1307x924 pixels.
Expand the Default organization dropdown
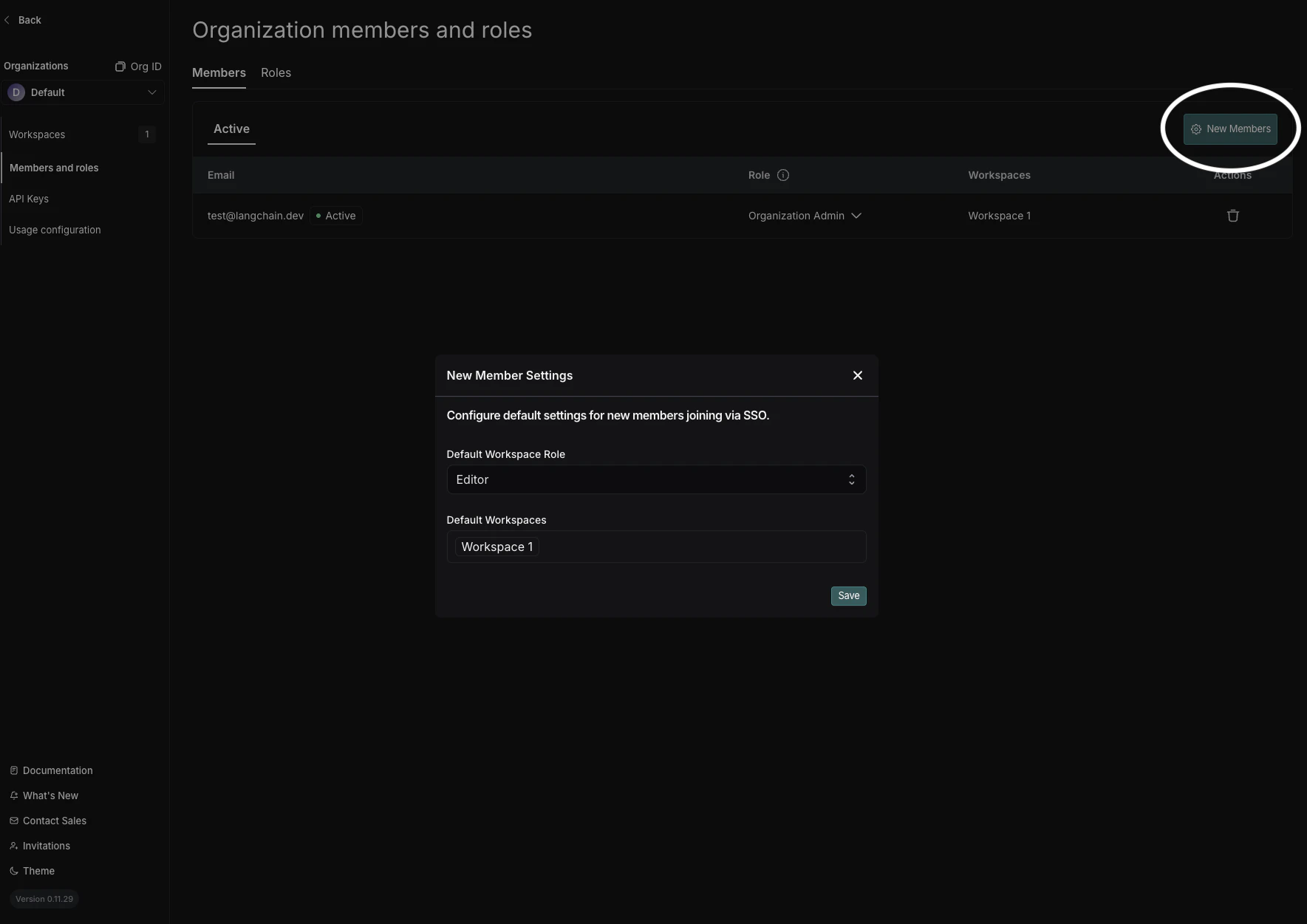click(x=153, y=92)
